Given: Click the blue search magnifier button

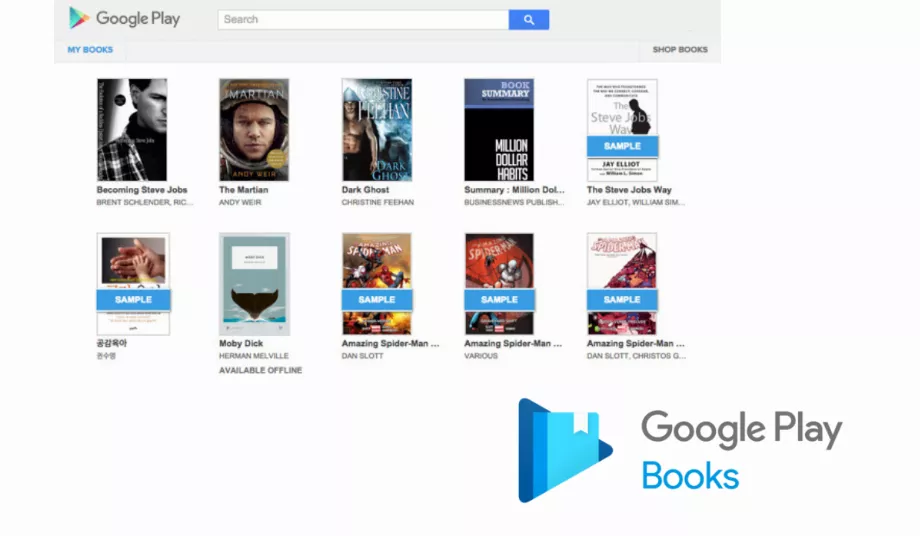Looking at the screenshot, I should [x=529, y=19].
